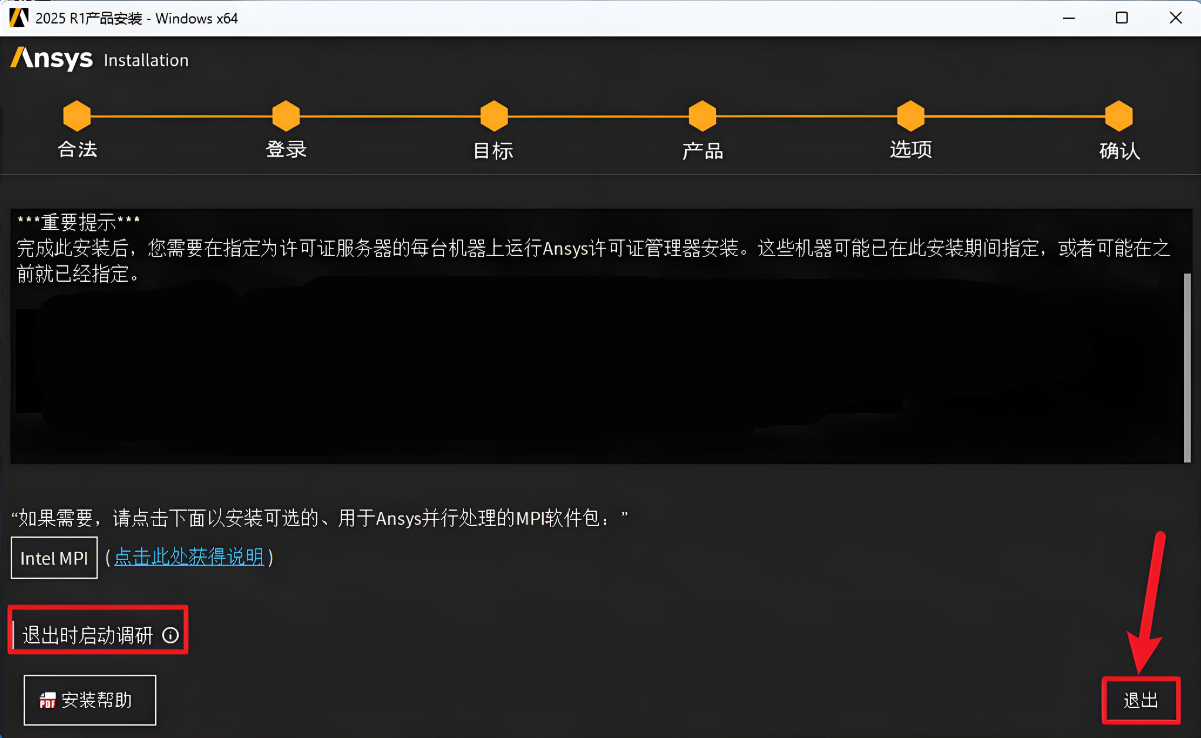Image resolution: width=1201 pixels, height=738 pixels.
Task: Click the 登录 step hexagon
Action: coord(286,116)
